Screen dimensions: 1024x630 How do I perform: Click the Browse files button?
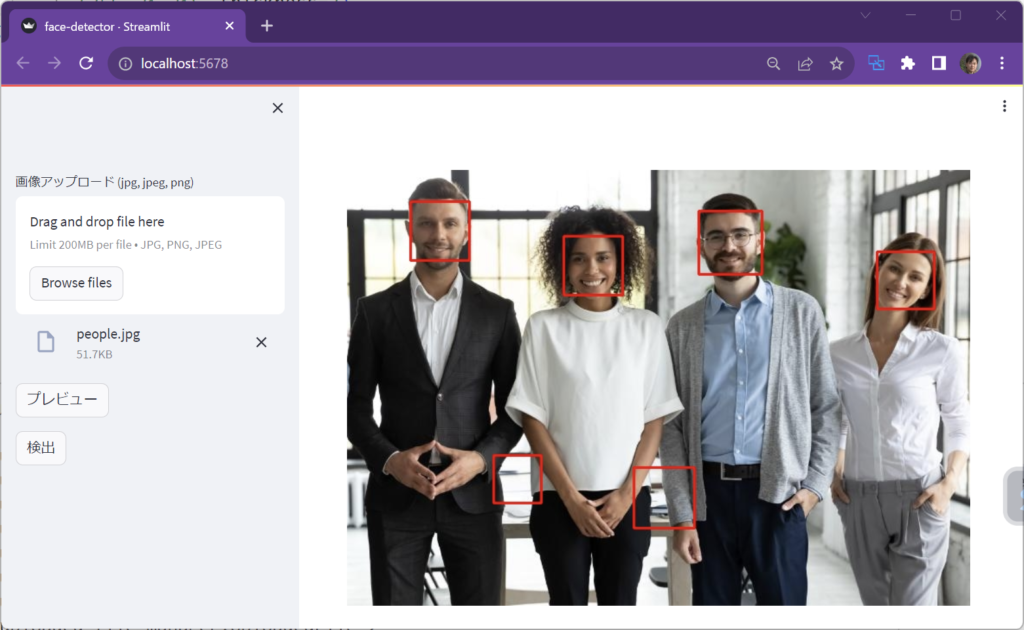click(x=76, y=283)
